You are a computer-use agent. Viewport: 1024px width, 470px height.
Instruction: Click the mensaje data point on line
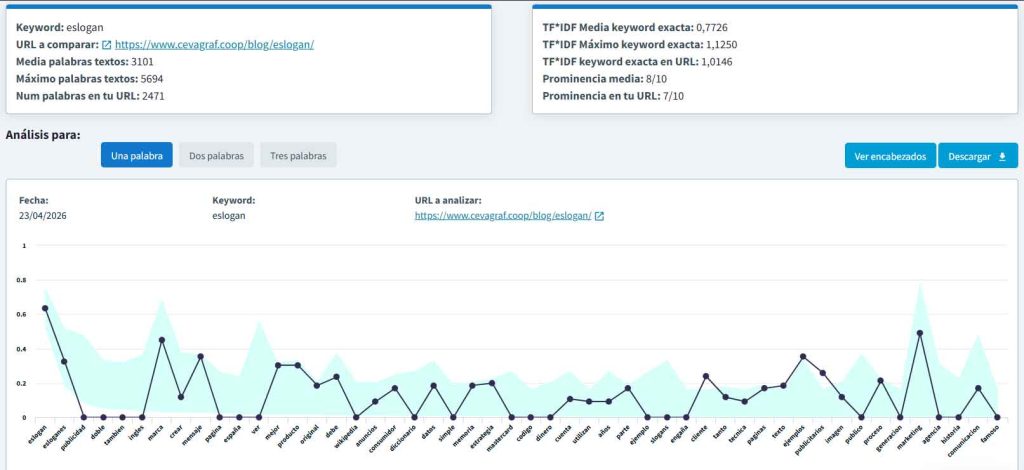click(200, 357)
